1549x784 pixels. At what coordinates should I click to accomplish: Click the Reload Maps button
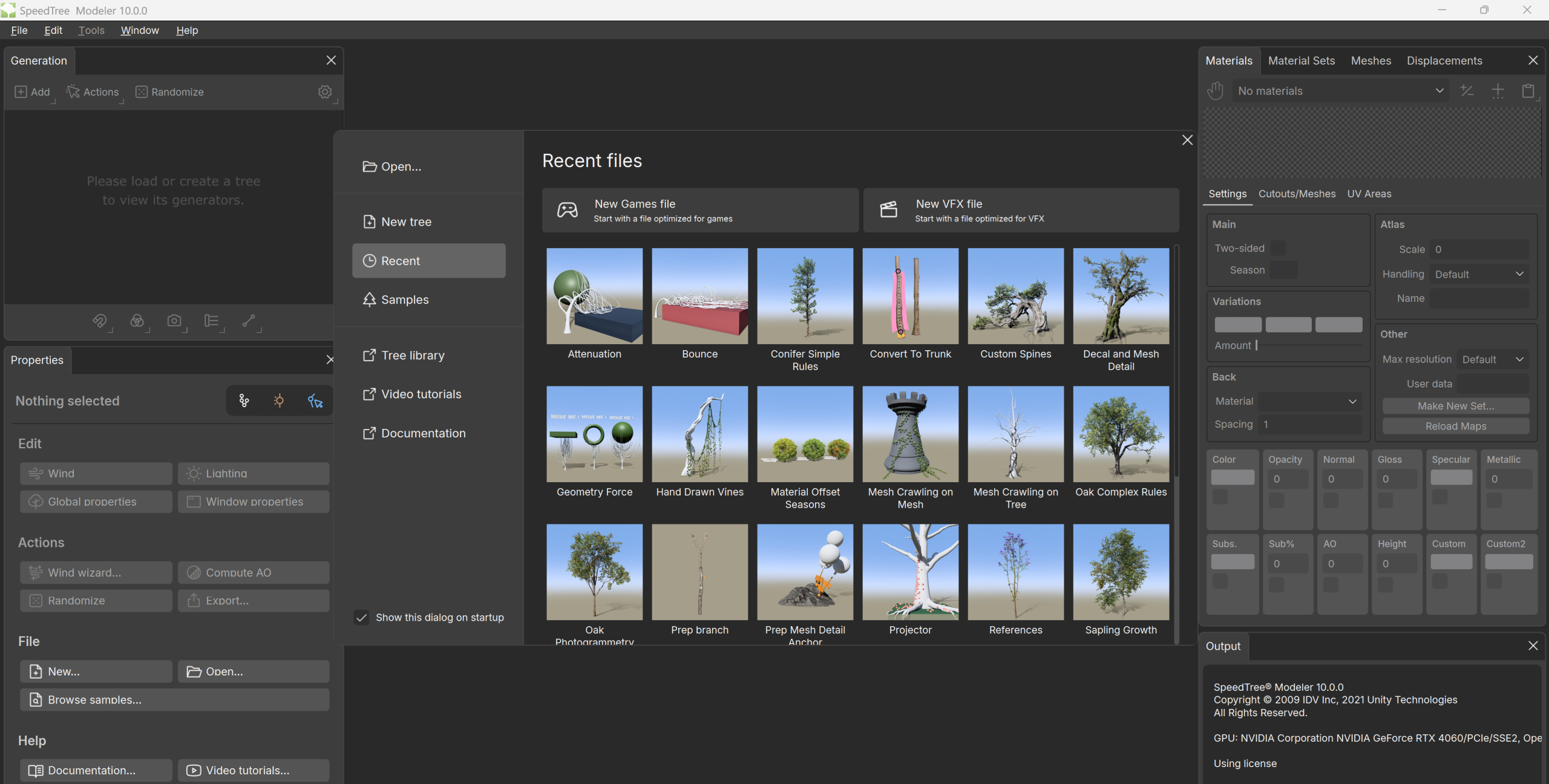1455,426
